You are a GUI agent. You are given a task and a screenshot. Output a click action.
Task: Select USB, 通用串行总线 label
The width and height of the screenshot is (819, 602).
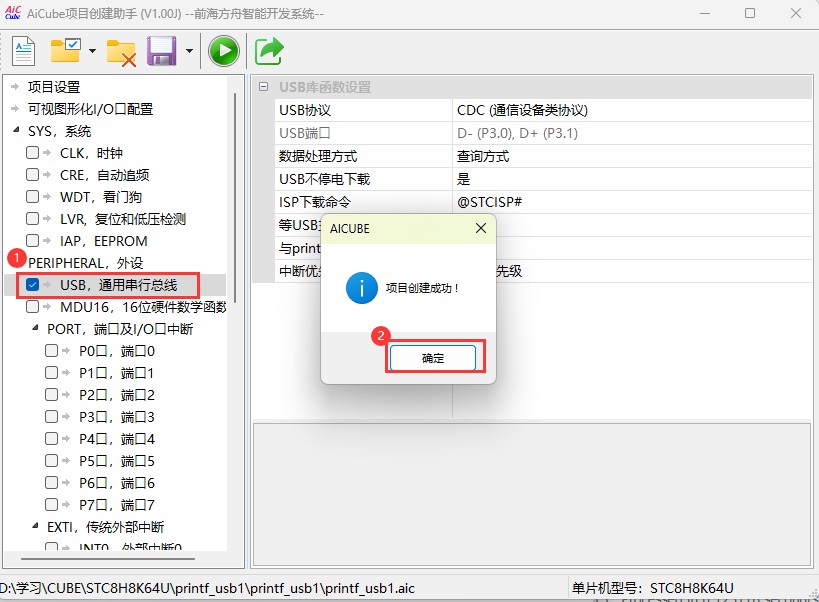119,285
